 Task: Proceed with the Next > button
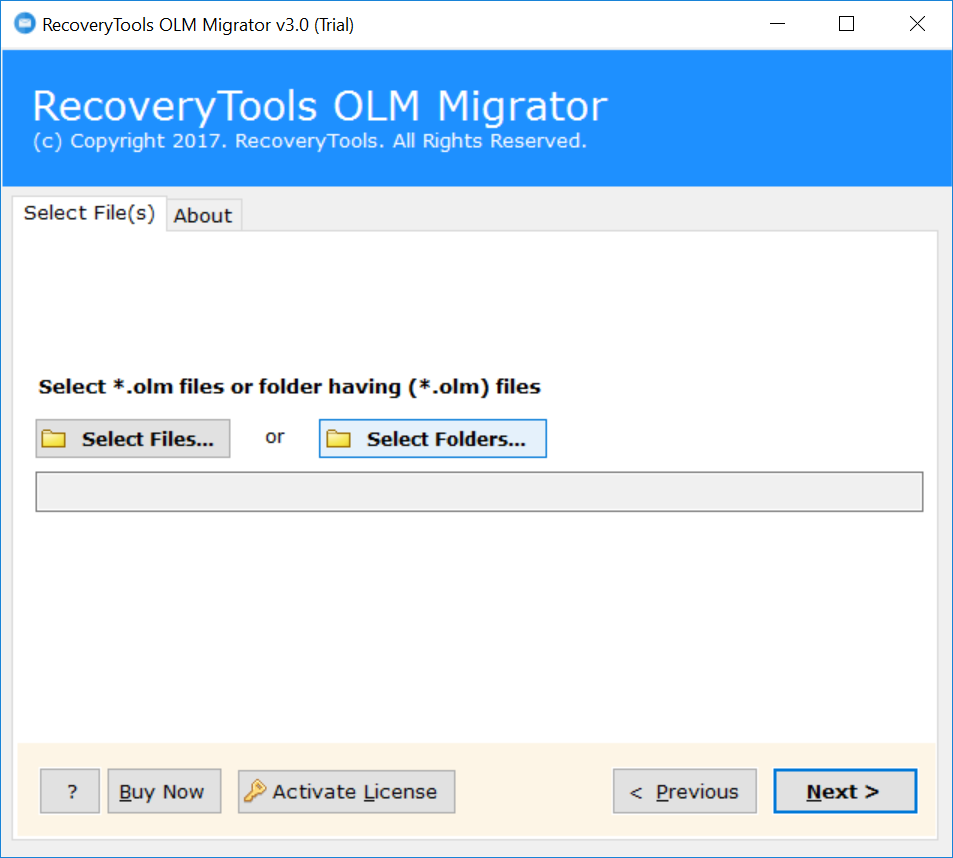(x=845, y=791)
